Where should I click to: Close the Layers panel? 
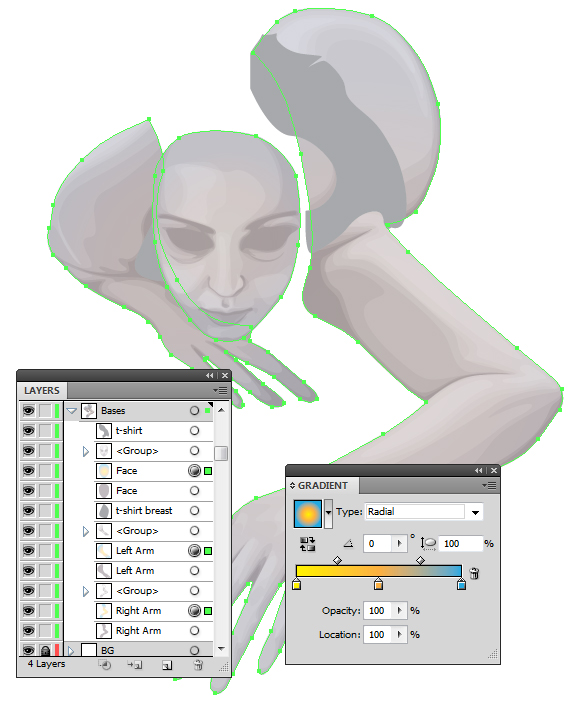click(225, 376)
